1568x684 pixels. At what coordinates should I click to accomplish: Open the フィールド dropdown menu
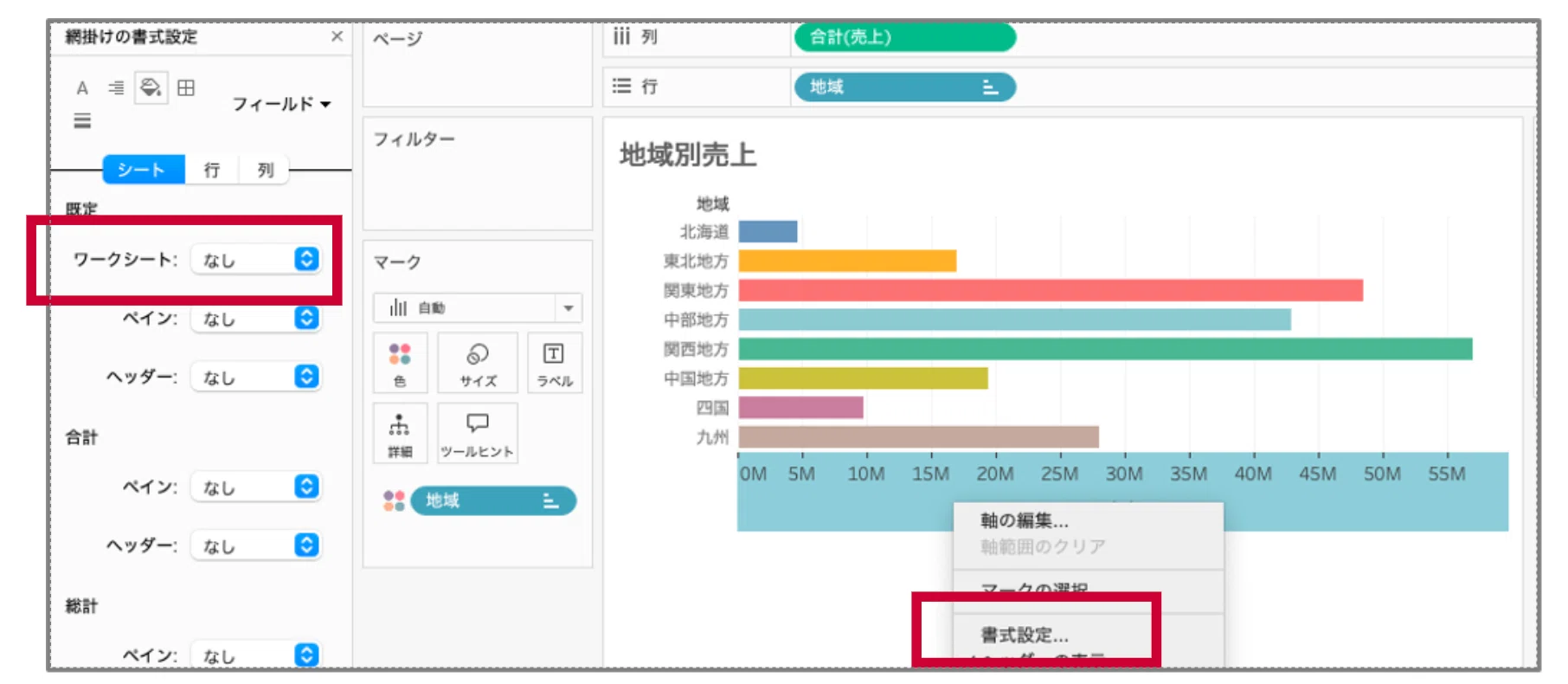281,104
